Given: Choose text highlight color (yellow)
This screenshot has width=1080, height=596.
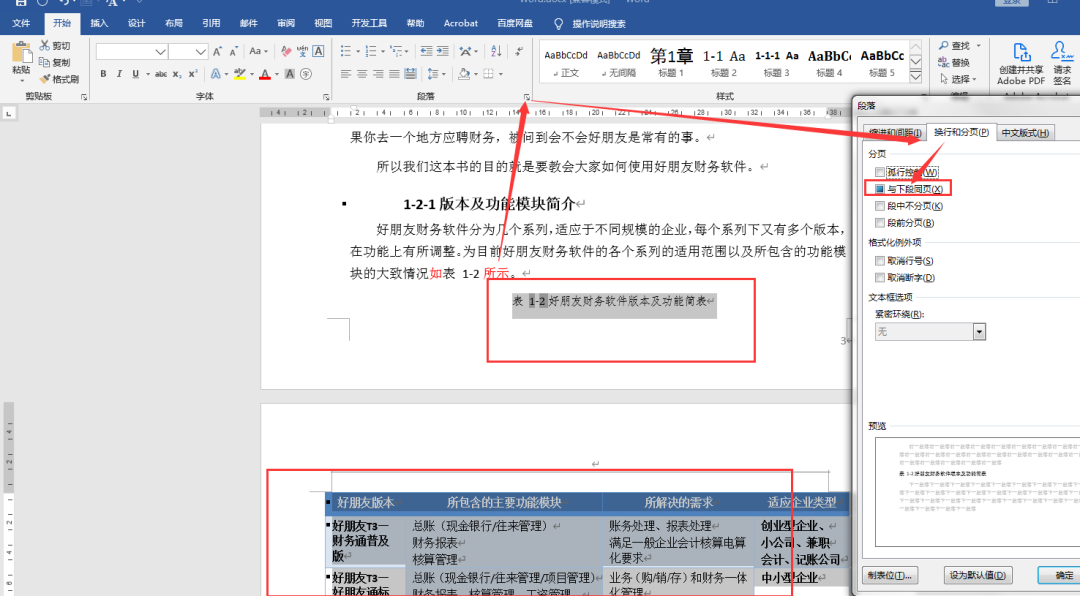Looking at the screenshot, I should [240, 74].
